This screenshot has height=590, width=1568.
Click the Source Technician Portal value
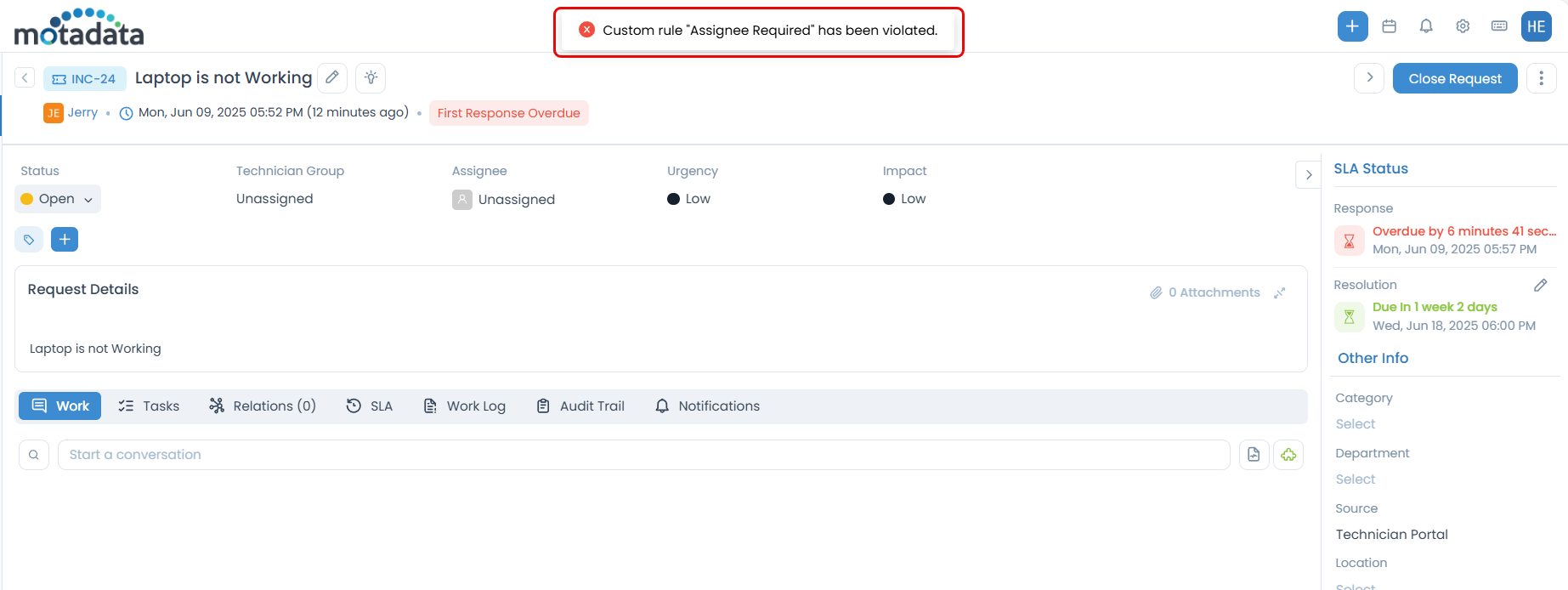pyautogui.click(x=1391, y=535)
